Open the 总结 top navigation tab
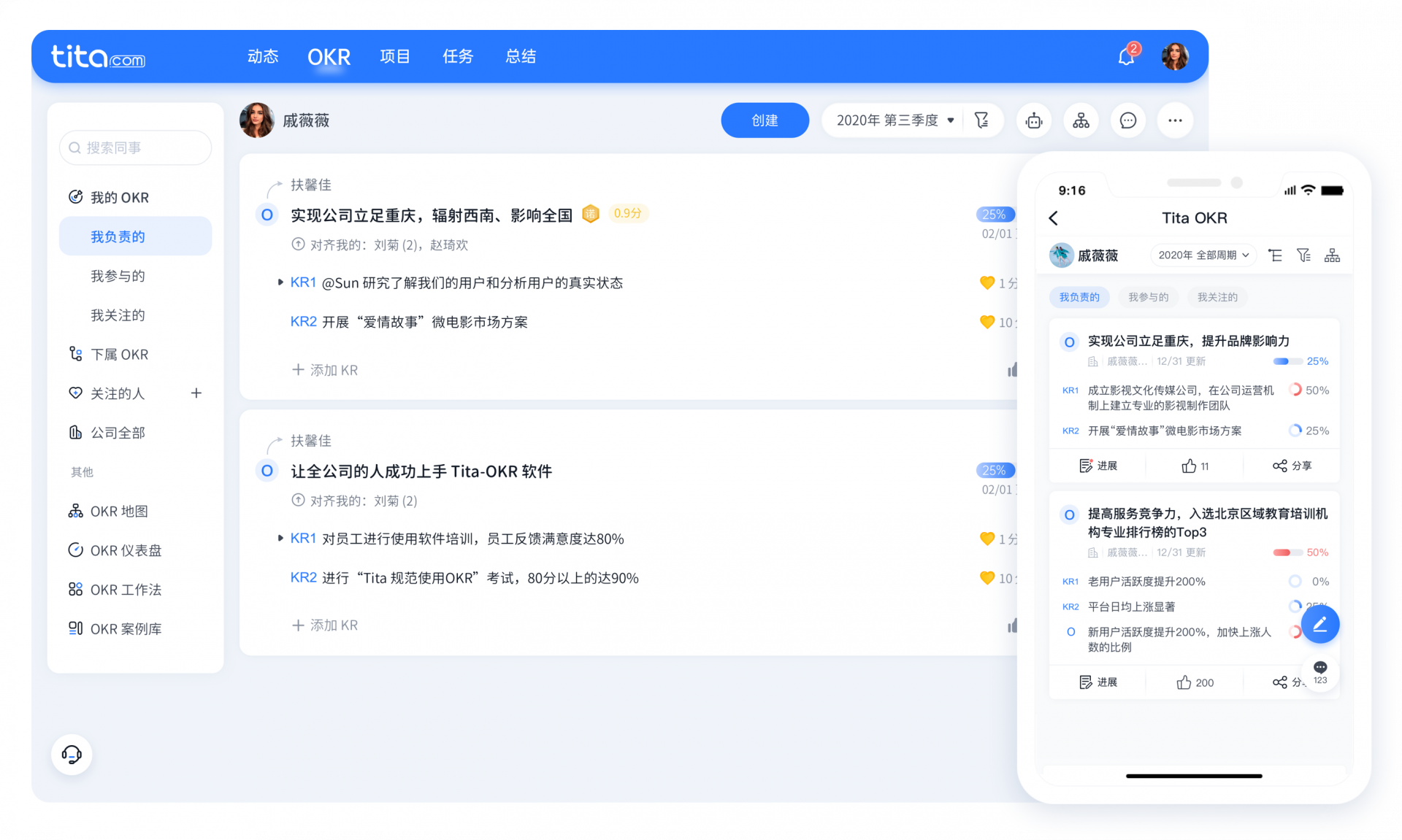 pyautogui.click(x=521, y=56)
